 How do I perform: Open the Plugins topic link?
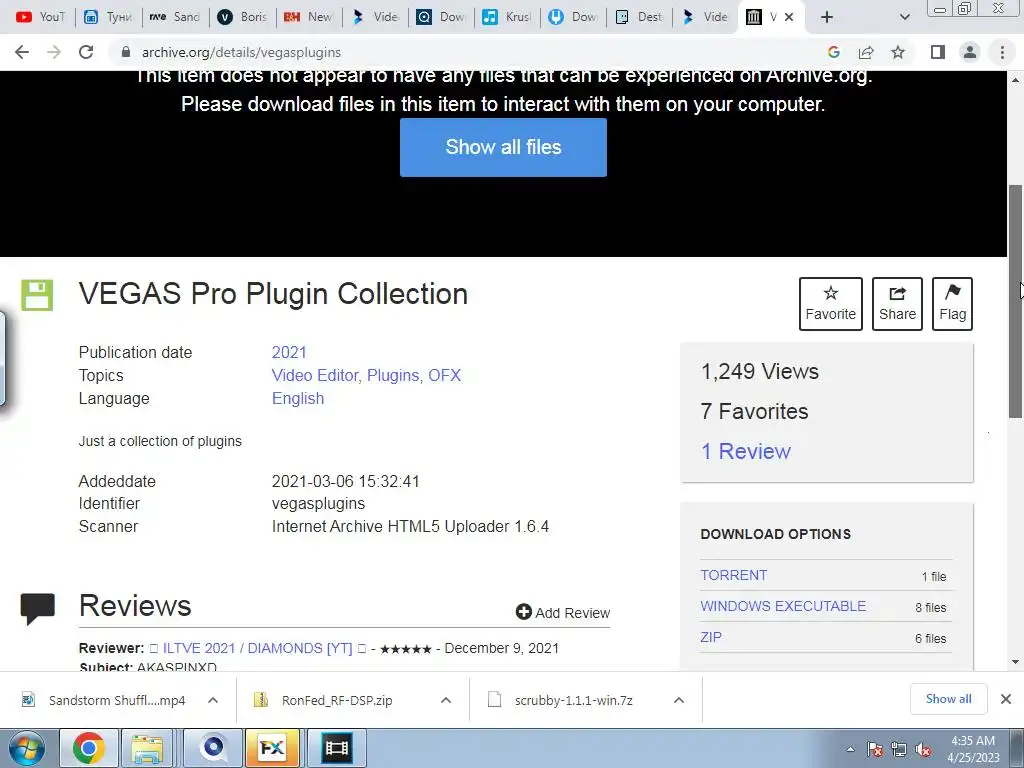tap(393, 376)
